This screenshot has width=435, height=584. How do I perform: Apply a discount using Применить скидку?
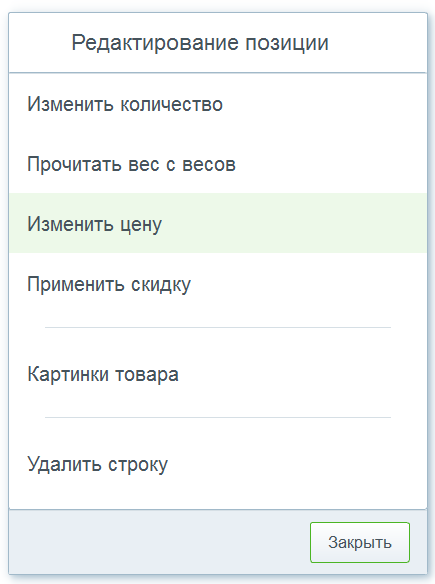coord(218,284)
